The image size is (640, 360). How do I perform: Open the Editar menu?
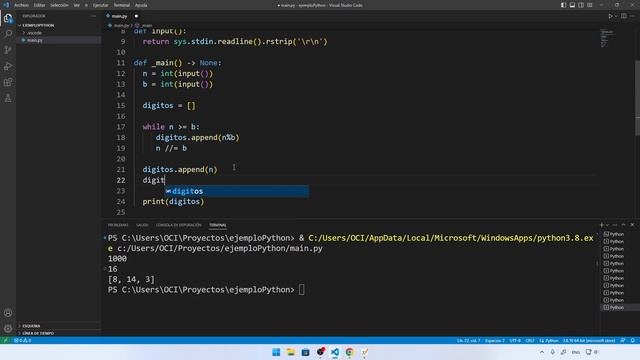(x=40, y=5)
